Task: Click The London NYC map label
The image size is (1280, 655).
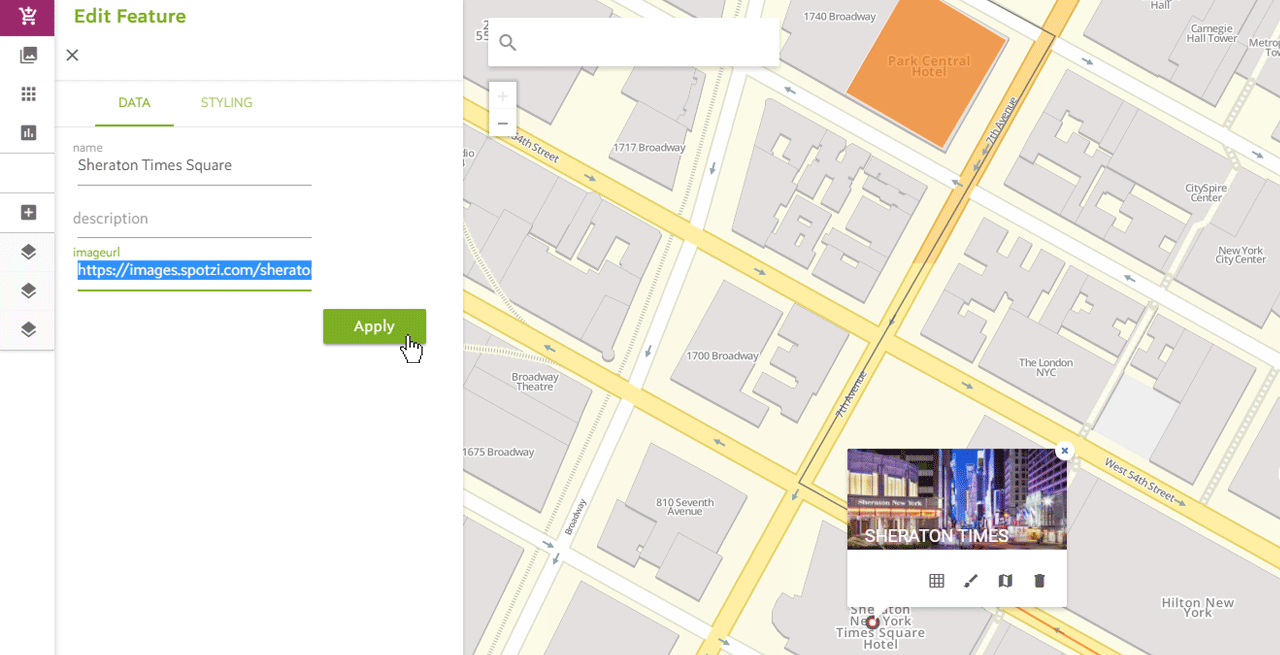Action: pos(1046,367)
